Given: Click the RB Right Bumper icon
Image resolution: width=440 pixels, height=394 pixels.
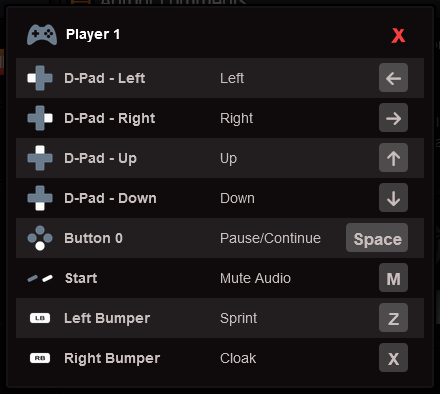Looking at the screenshot, I should tap(40, 358).
